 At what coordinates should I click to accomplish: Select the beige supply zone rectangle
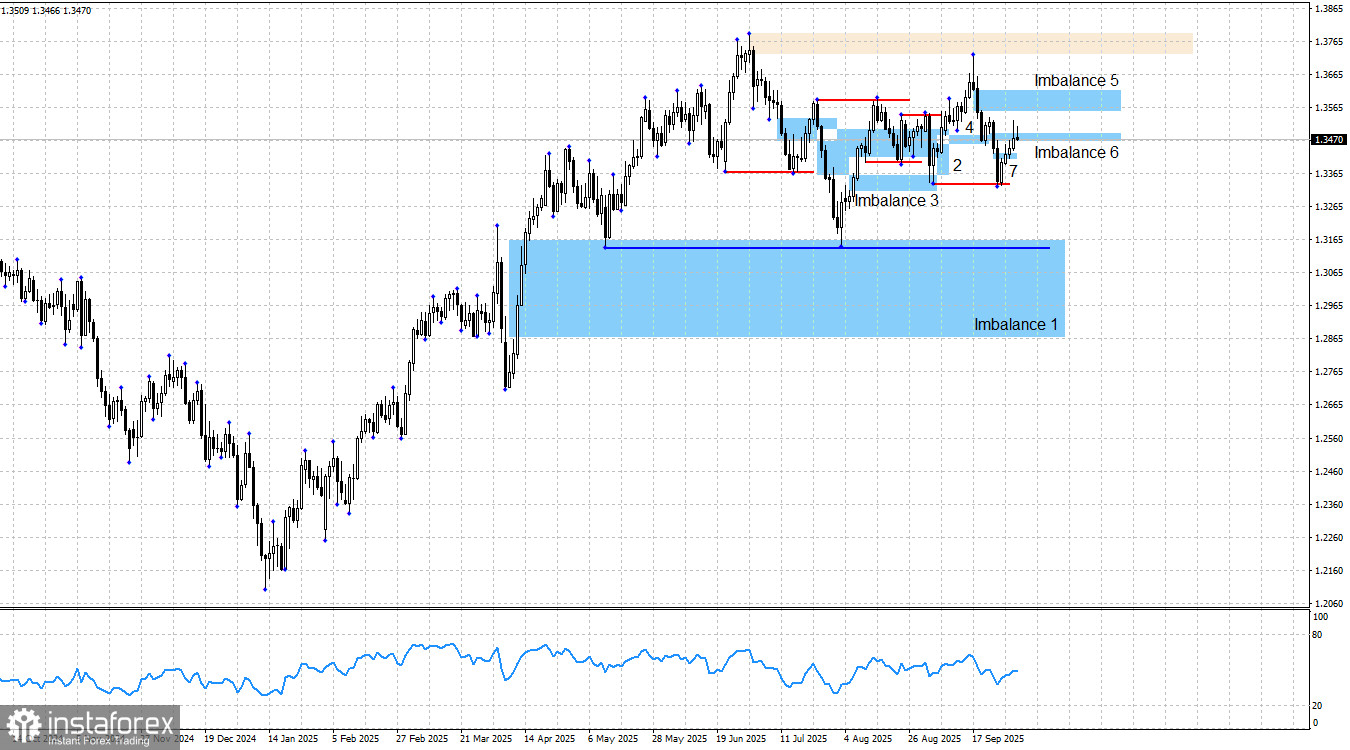[971, 43]
